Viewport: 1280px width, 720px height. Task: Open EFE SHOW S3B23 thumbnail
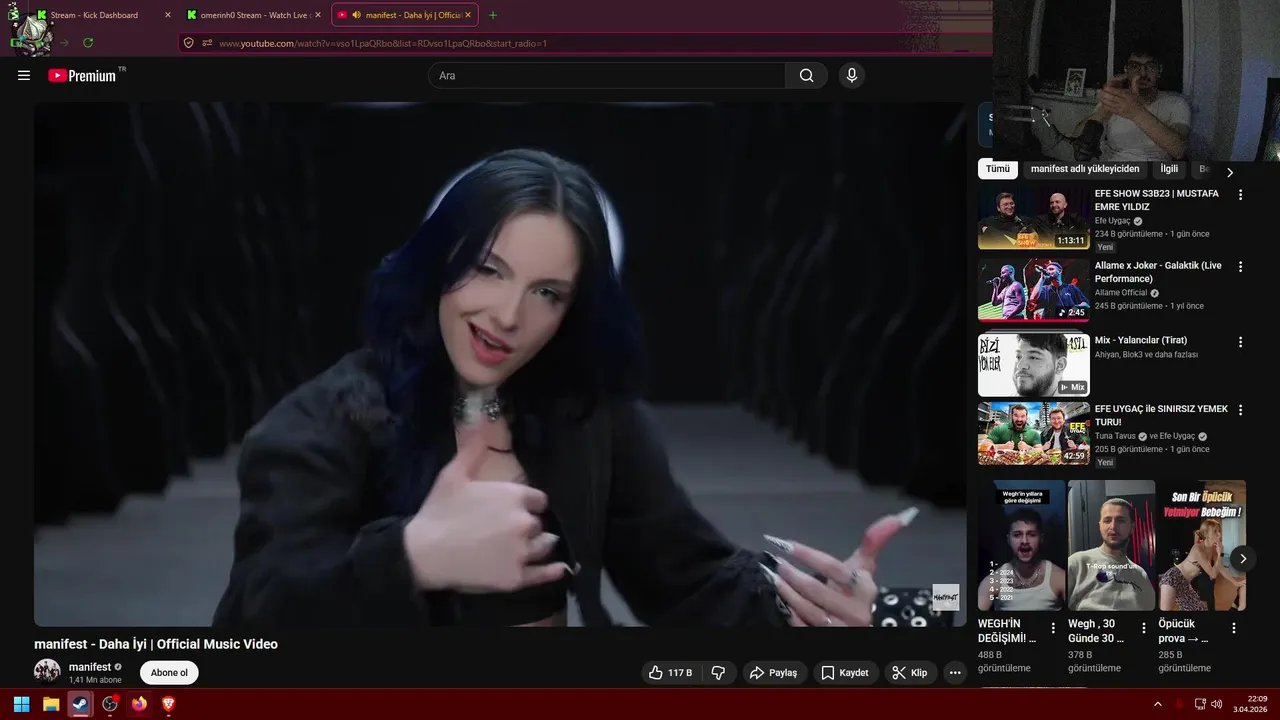coord(1033,218)
